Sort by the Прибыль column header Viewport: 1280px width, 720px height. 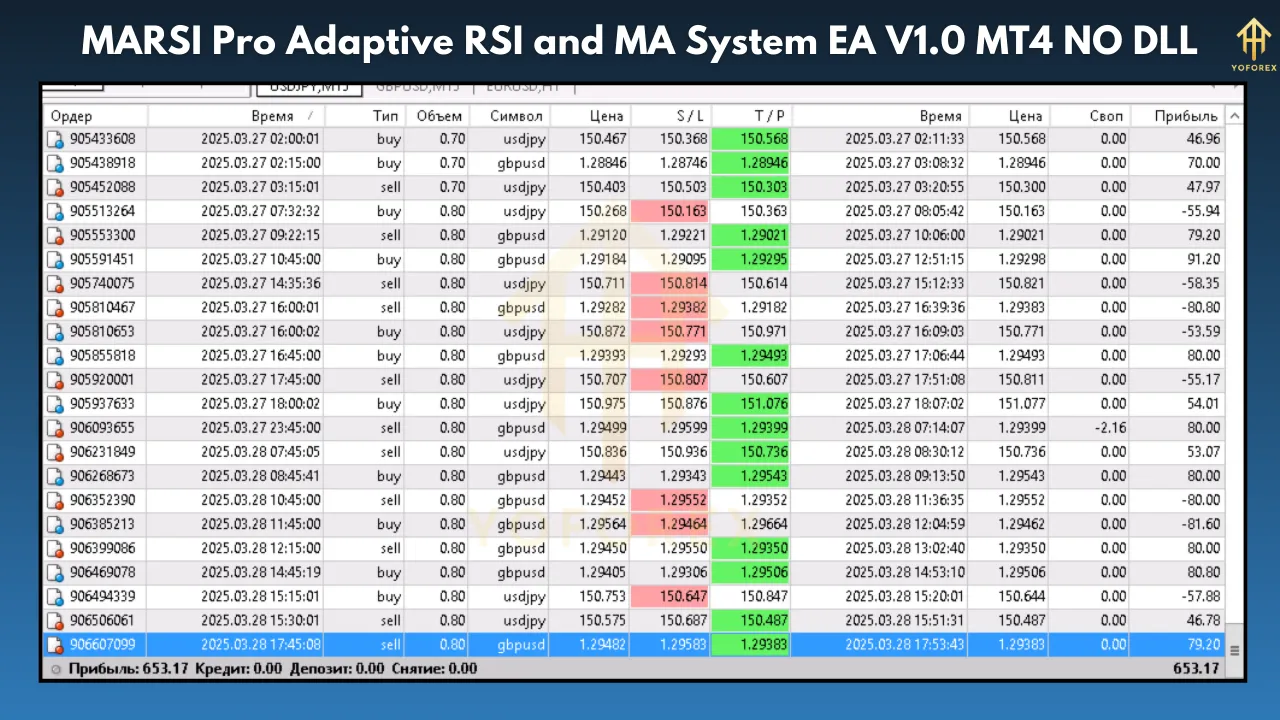point(1178,116)
